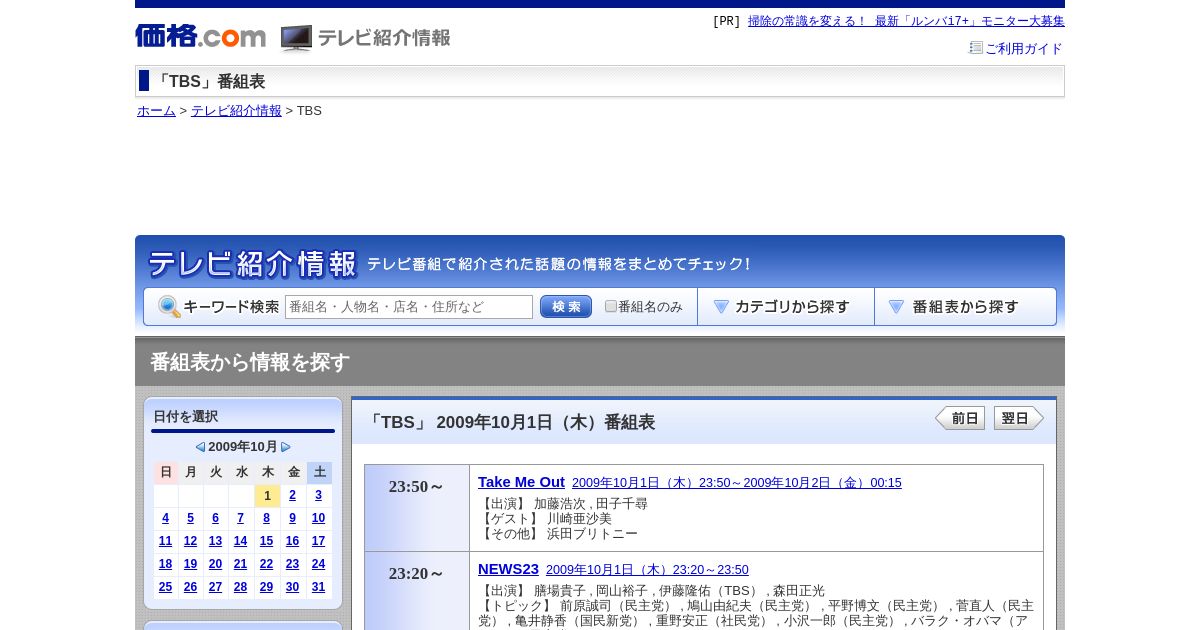This screenshot has height=630, width=1200.
Task: Go to previous month arrow in calendar
Action: (x=200, y=447)
